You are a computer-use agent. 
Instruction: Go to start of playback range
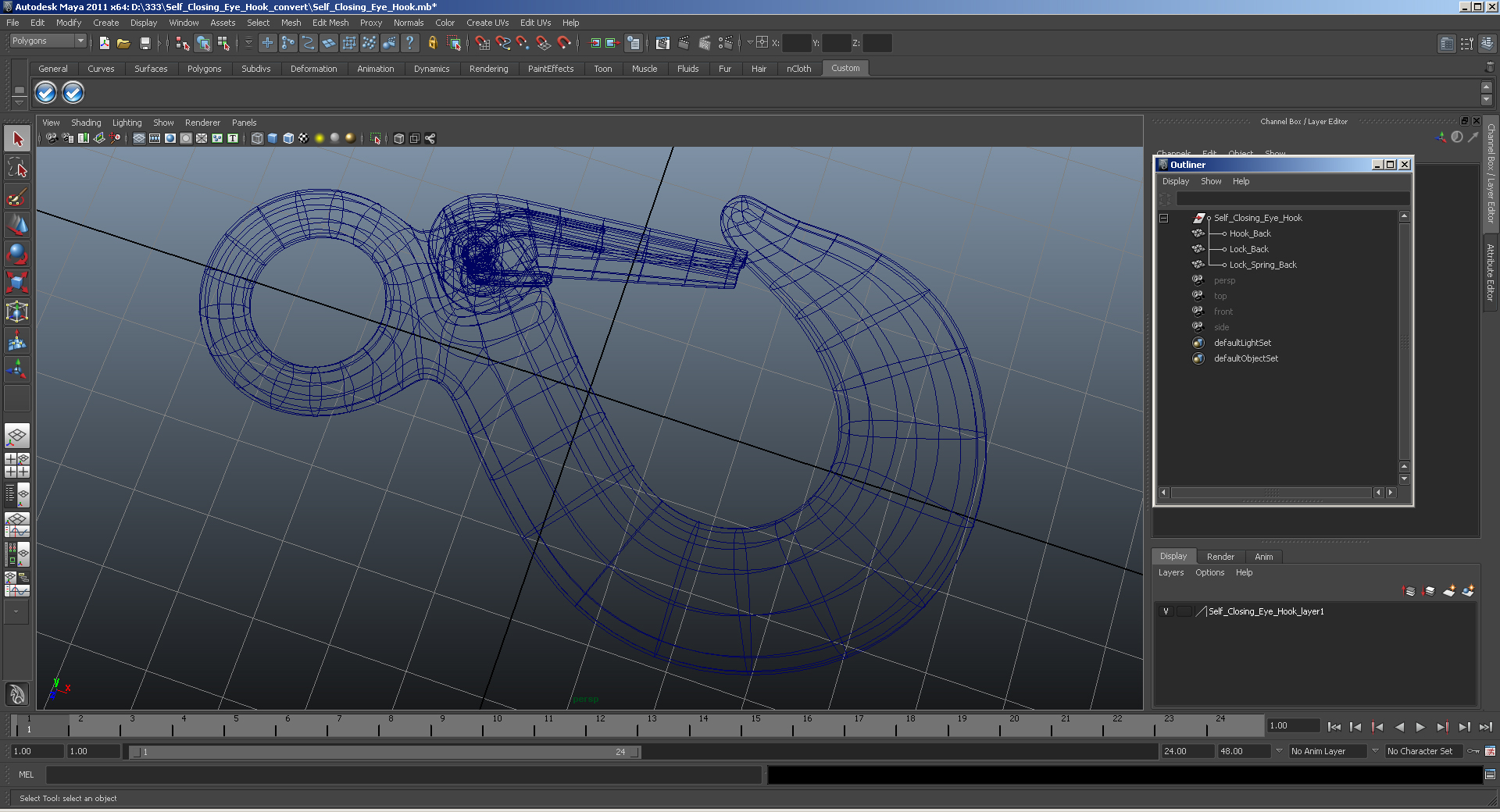click(1334, 727)
